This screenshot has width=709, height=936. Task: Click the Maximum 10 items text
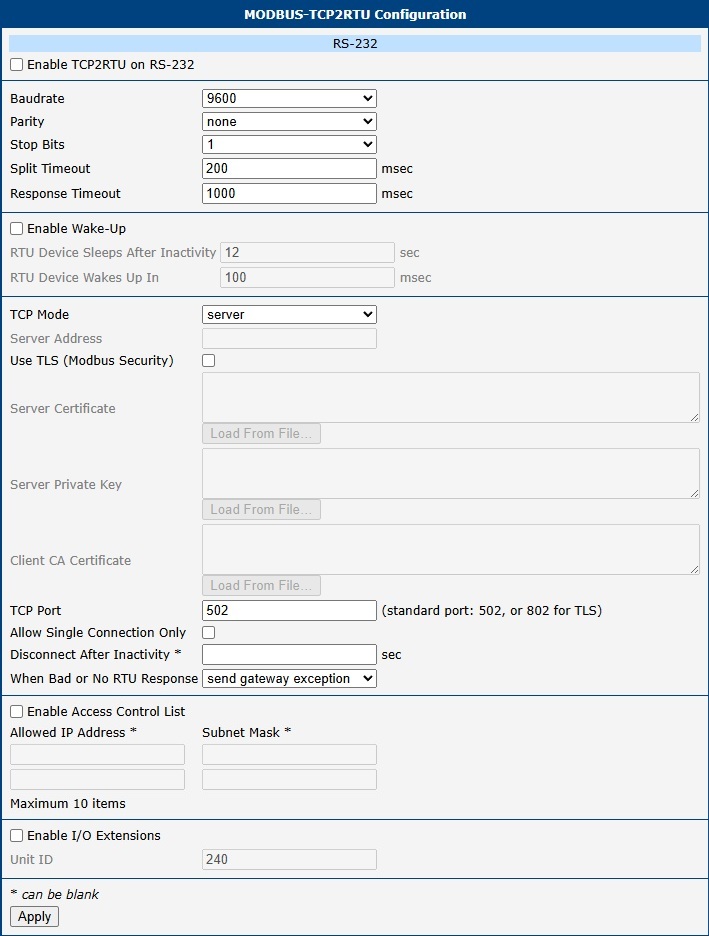(x=68, y=803)
